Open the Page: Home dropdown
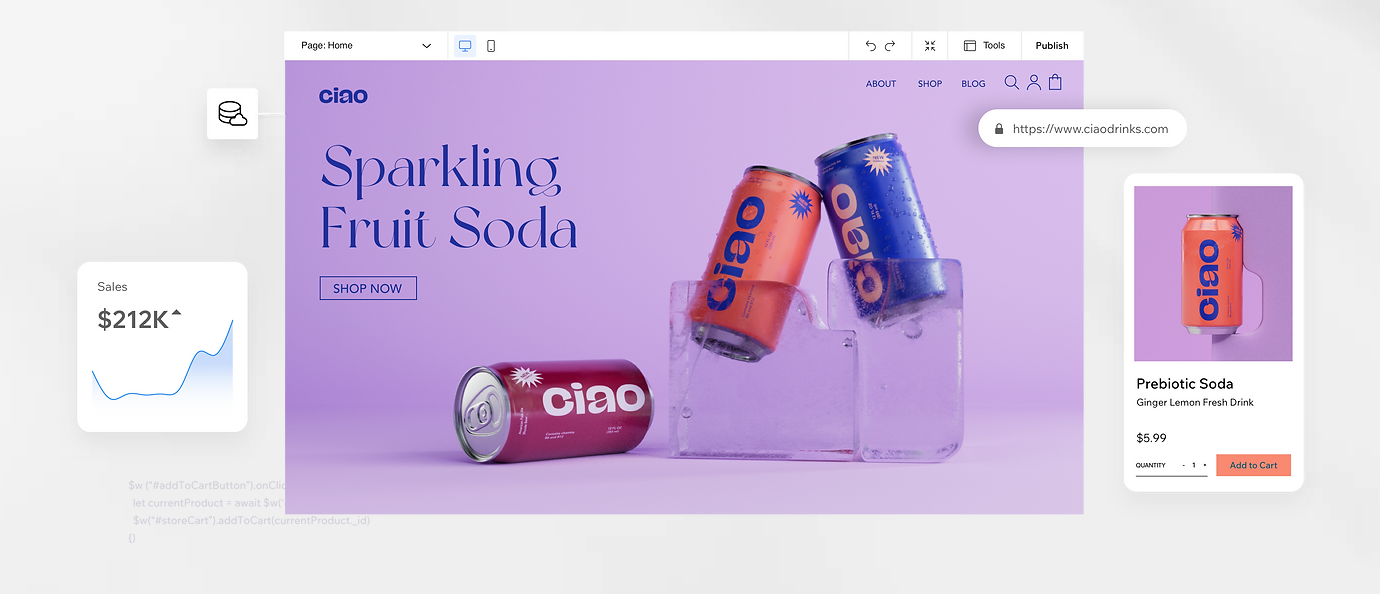 [365, 45]
